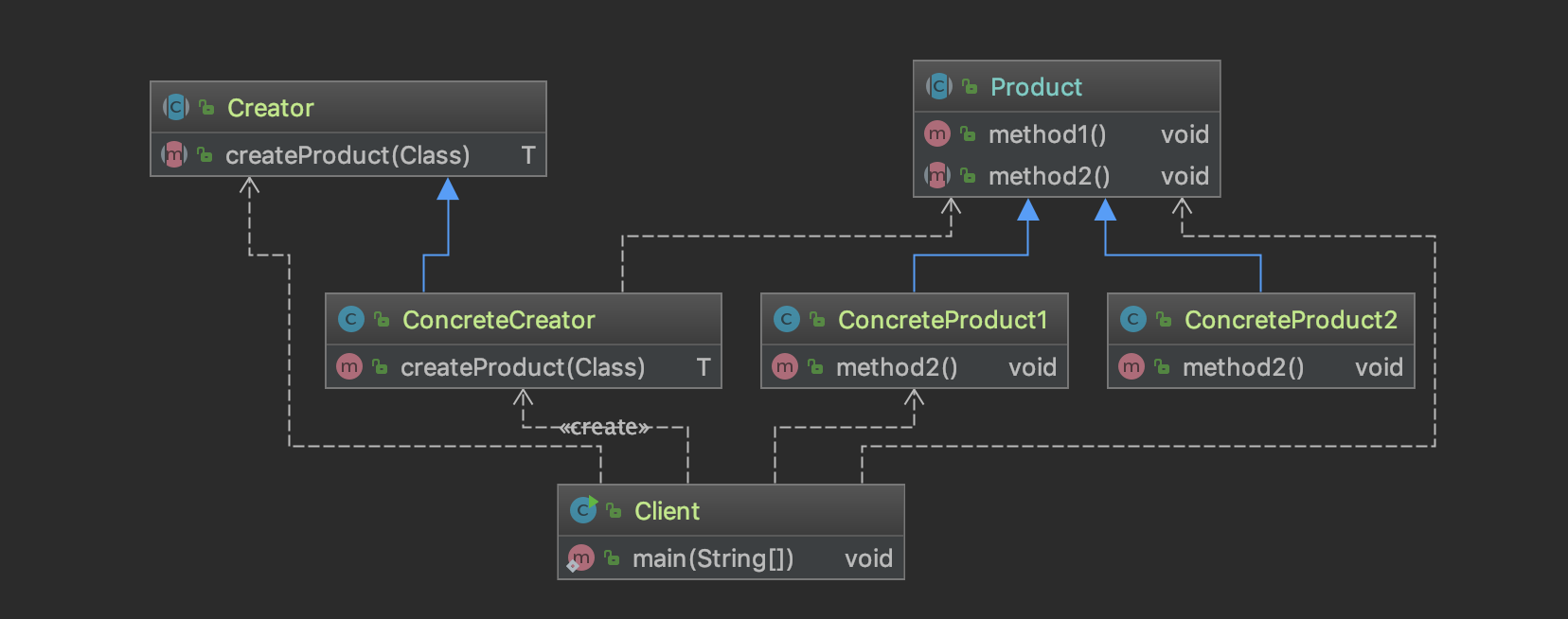Click the runnable Client class icon
This screenshot has width=1568, height=619.
point(583,511)
